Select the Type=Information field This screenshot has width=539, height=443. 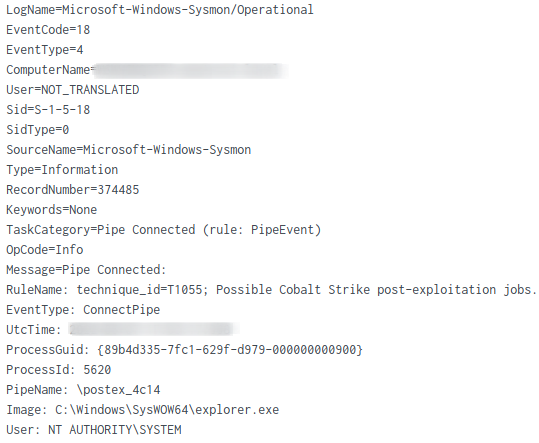62,170
